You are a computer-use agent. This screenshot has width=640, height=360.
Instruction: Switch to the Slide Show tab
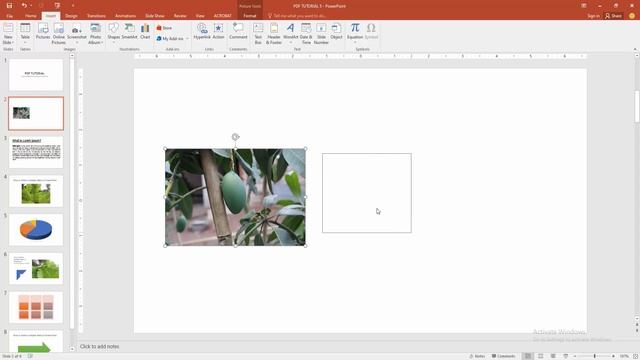pyautogui.click(x=155, y=16)
